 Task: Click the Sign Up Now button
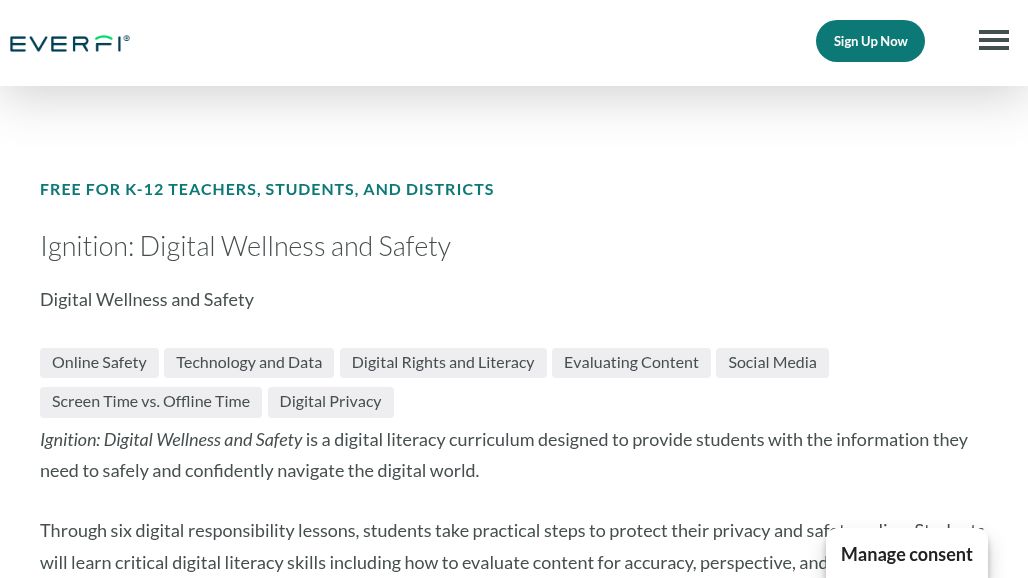pyautogui.click(x=870, y=41)
